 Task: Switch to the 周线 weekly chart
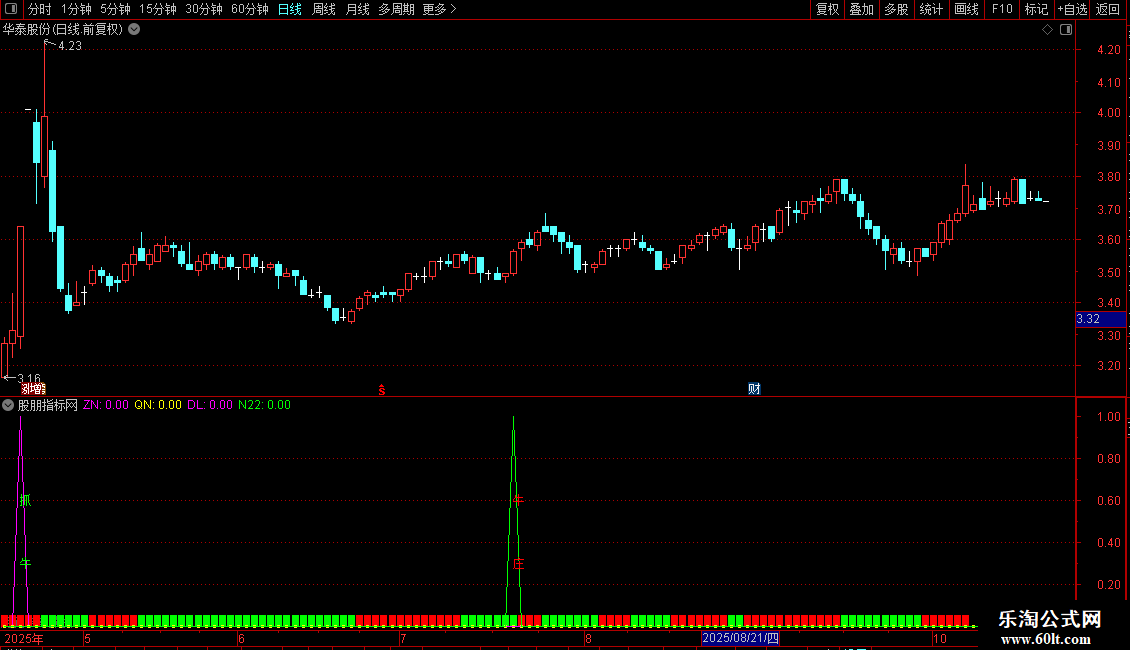click(x=324, y=9)
